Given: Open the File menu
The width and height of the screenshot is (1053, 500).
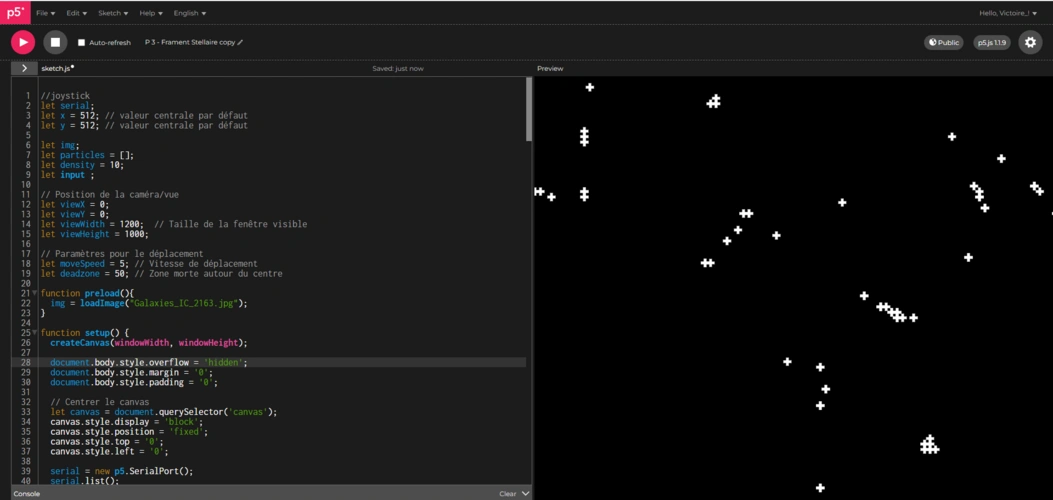Looking at the screenshot, I should click(45, 13).
